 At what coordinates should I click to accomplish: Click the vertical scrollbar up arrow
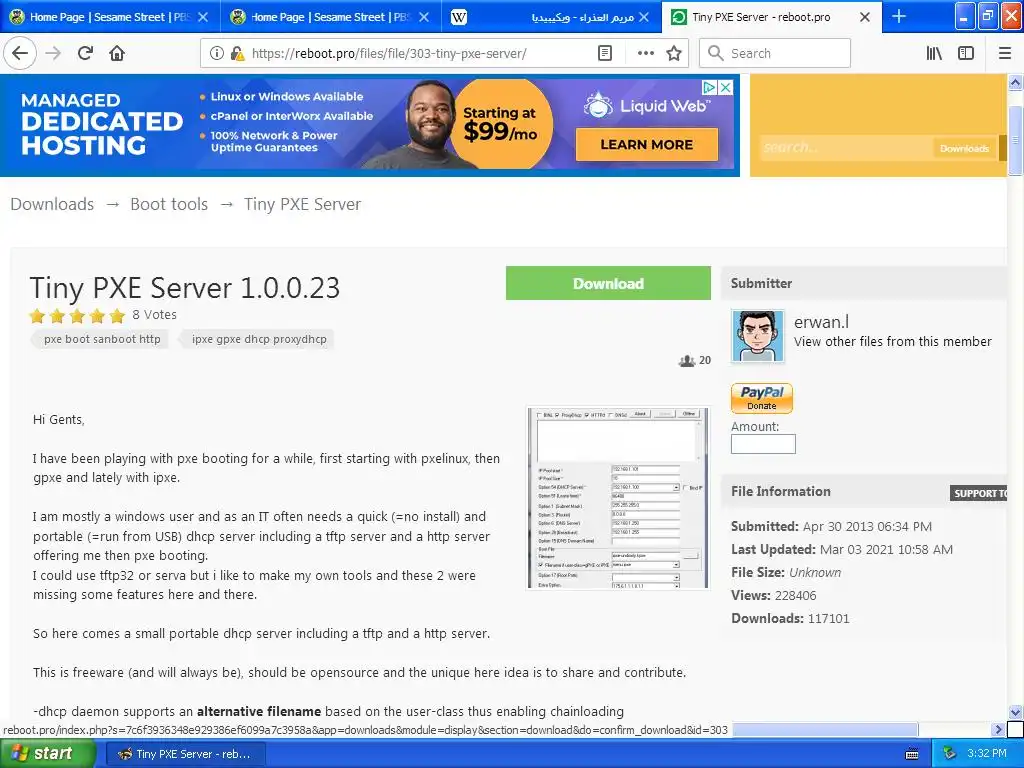tap(1015, 82)
